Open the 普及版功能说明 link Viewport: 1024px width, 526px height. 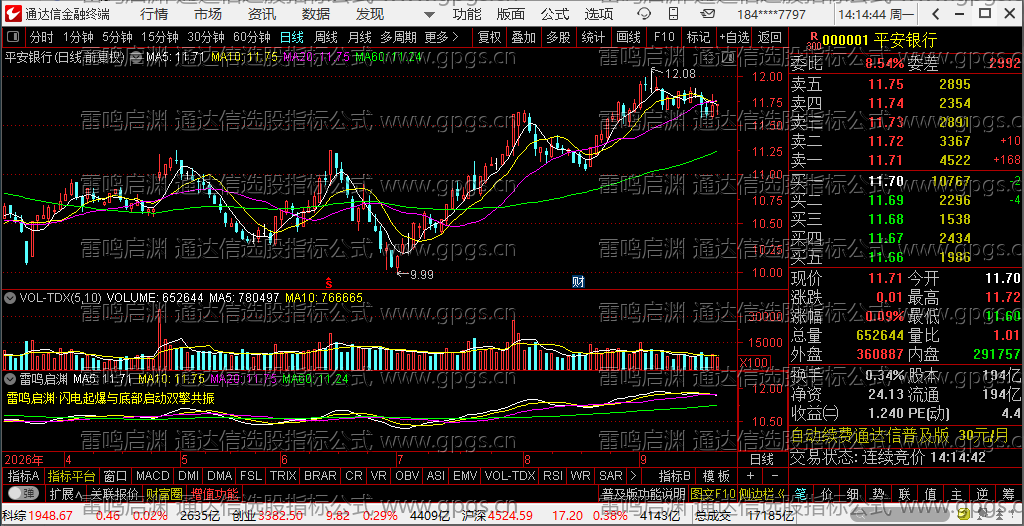643,493
